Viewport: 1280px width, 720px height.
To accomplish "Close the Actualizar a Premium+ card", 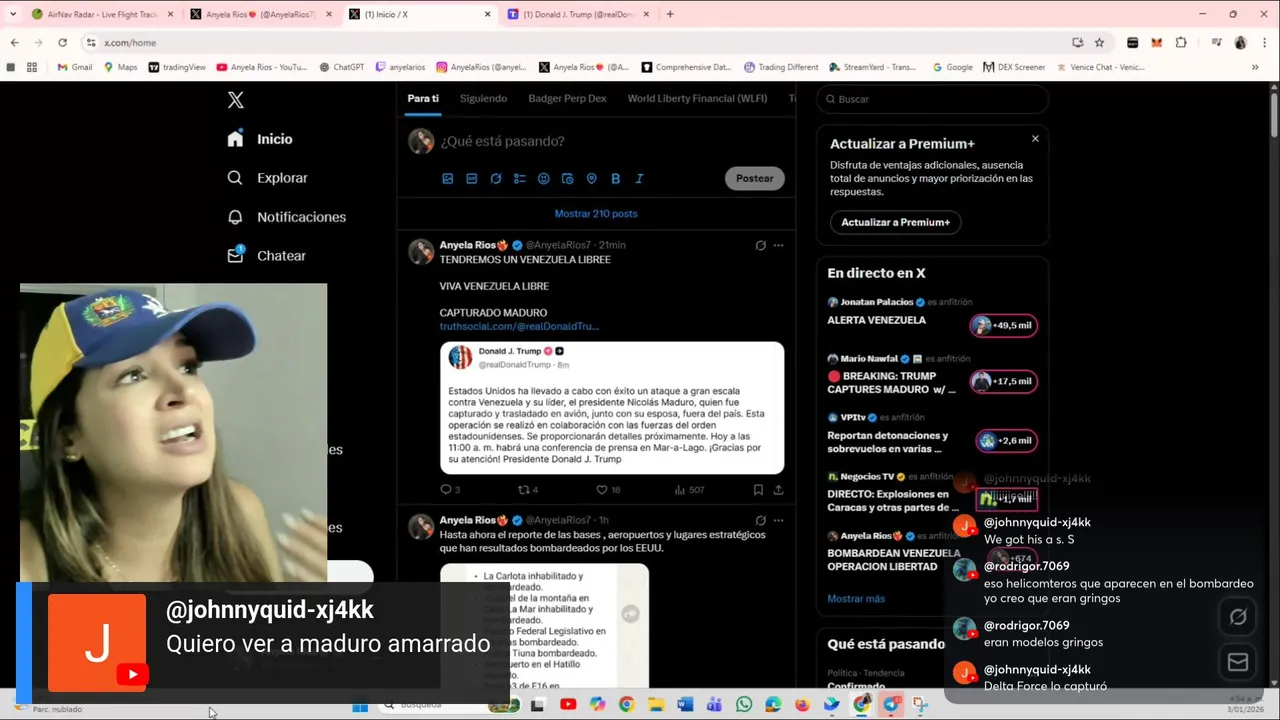I will [1035, 139].
